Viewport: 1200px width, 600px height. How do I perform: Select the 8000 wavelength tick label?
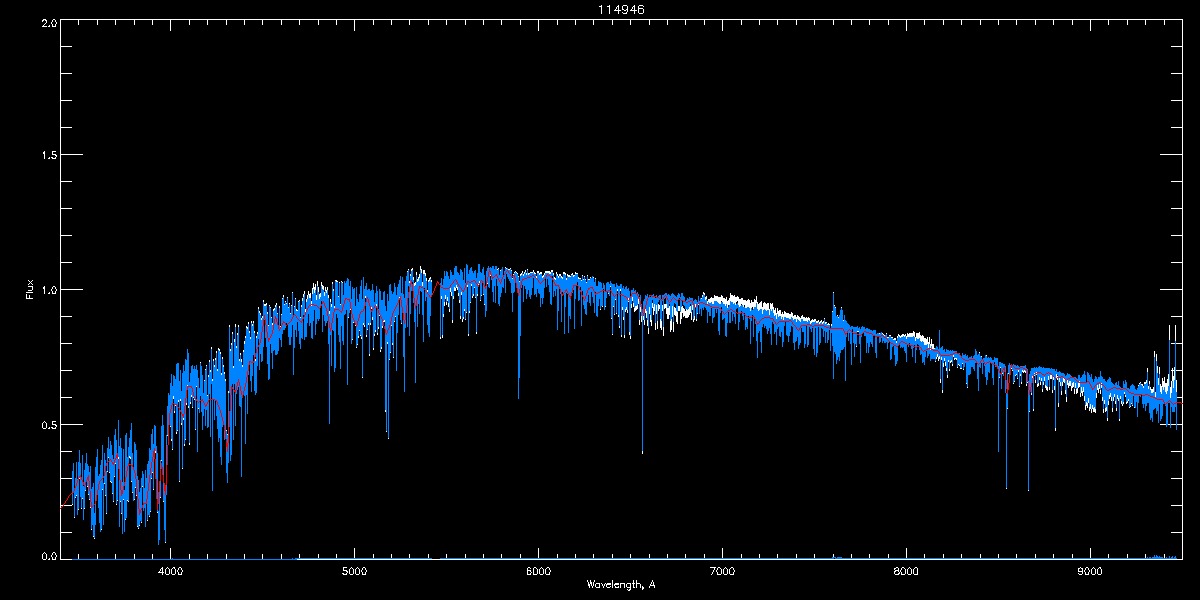click(906, 571)
